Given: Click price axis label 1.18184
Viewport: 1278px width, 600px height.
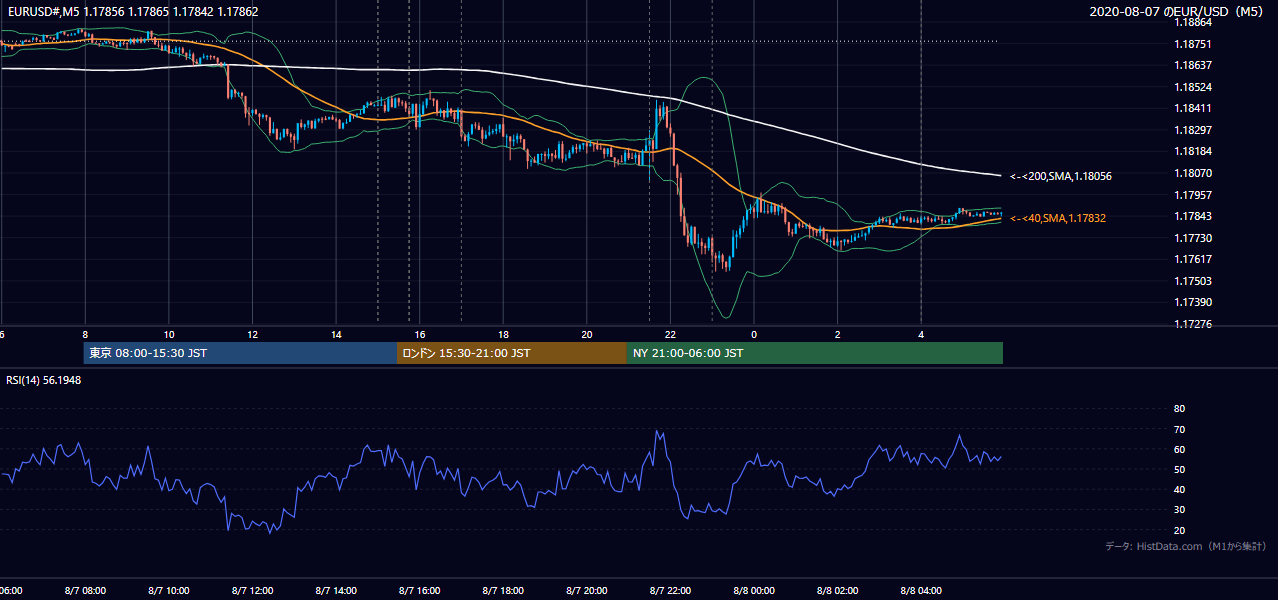Looking at the screenshot, I should point(1195,152).
